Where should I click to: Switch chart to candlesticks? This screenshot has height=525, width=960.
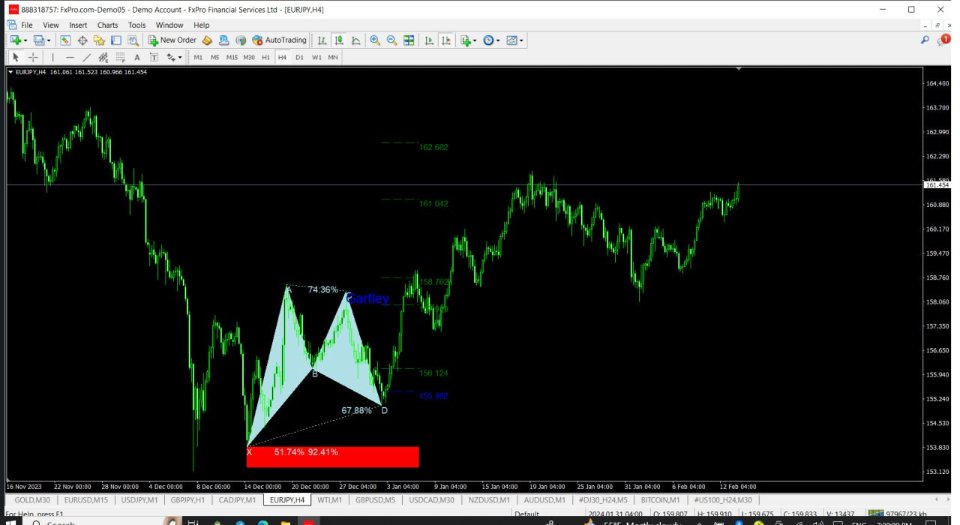tap(339, 40)
